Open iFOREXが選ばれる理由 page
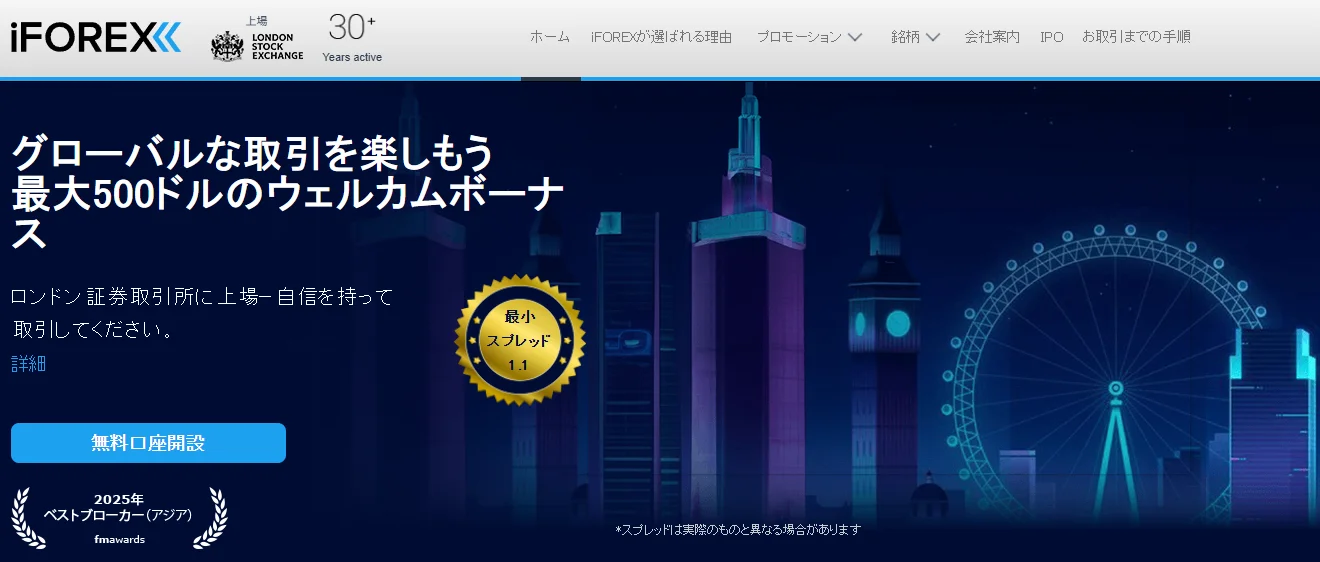Viewport: 1320px width, 562px height. (x=661, y=37)
